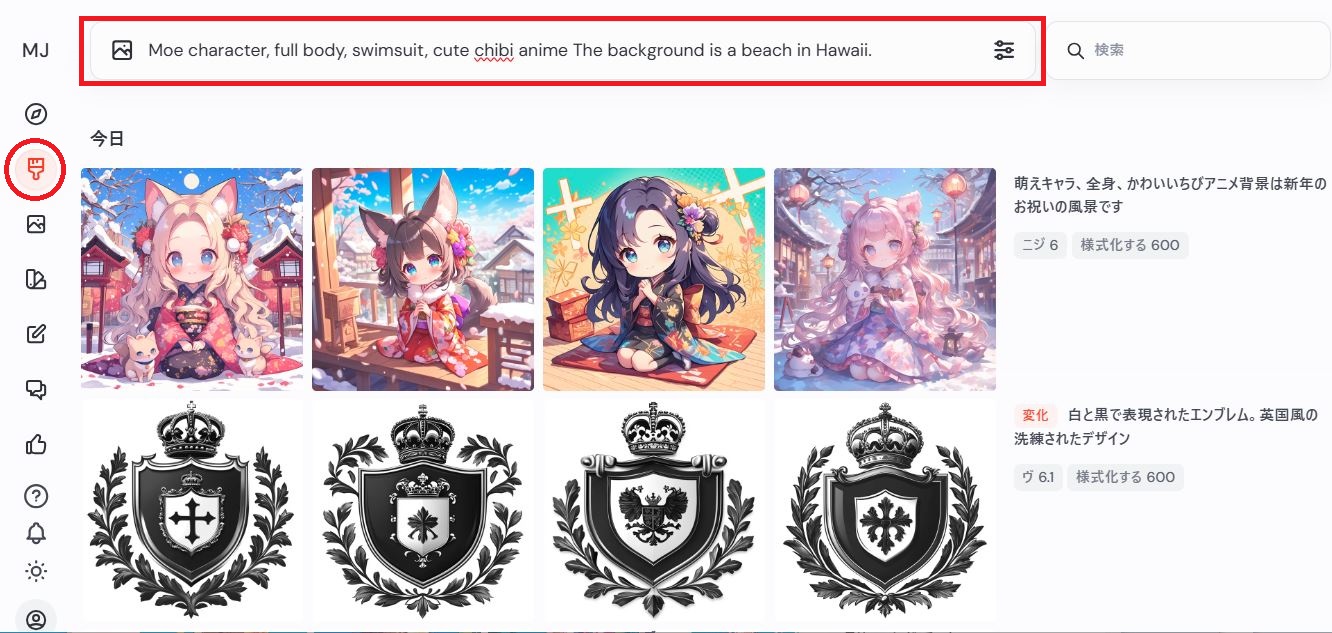Open the blonde fox-ear girl kimono thumbnail

(192, 279)
